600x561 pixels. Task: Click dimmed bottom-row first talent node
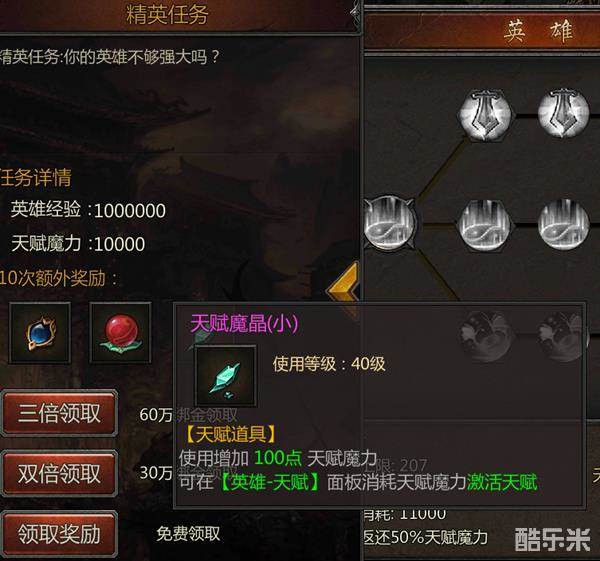click(485, 337)
